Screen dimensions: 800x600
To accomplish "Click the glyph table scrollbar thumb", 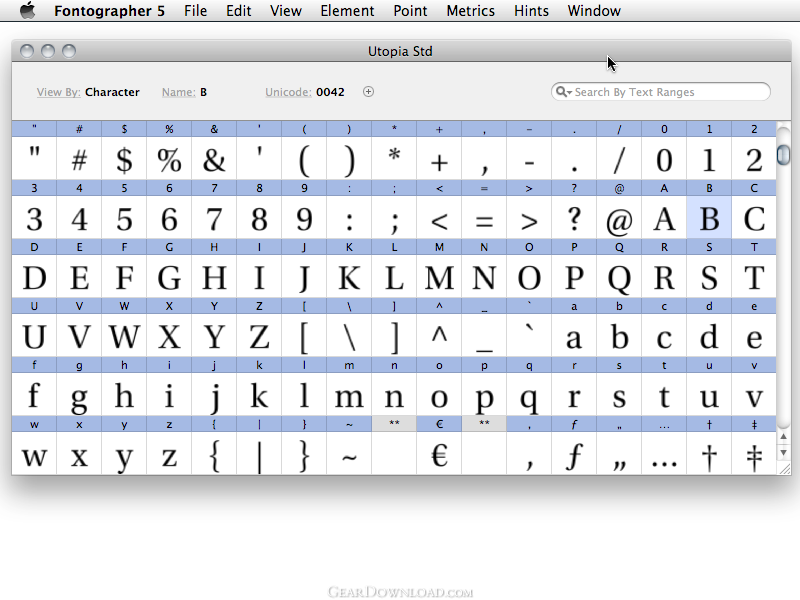I will coord(783,155).
